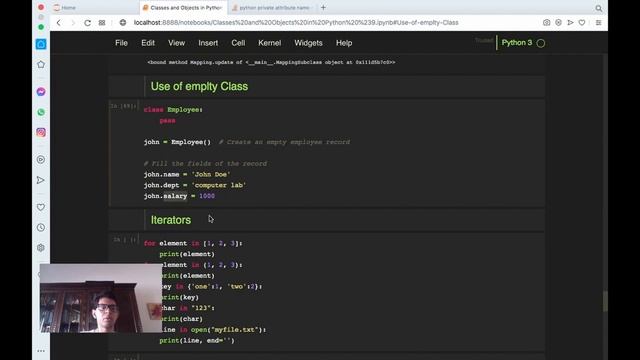Open the Help menu in Jupyter
640x360 pixels.
click(344, 43)
